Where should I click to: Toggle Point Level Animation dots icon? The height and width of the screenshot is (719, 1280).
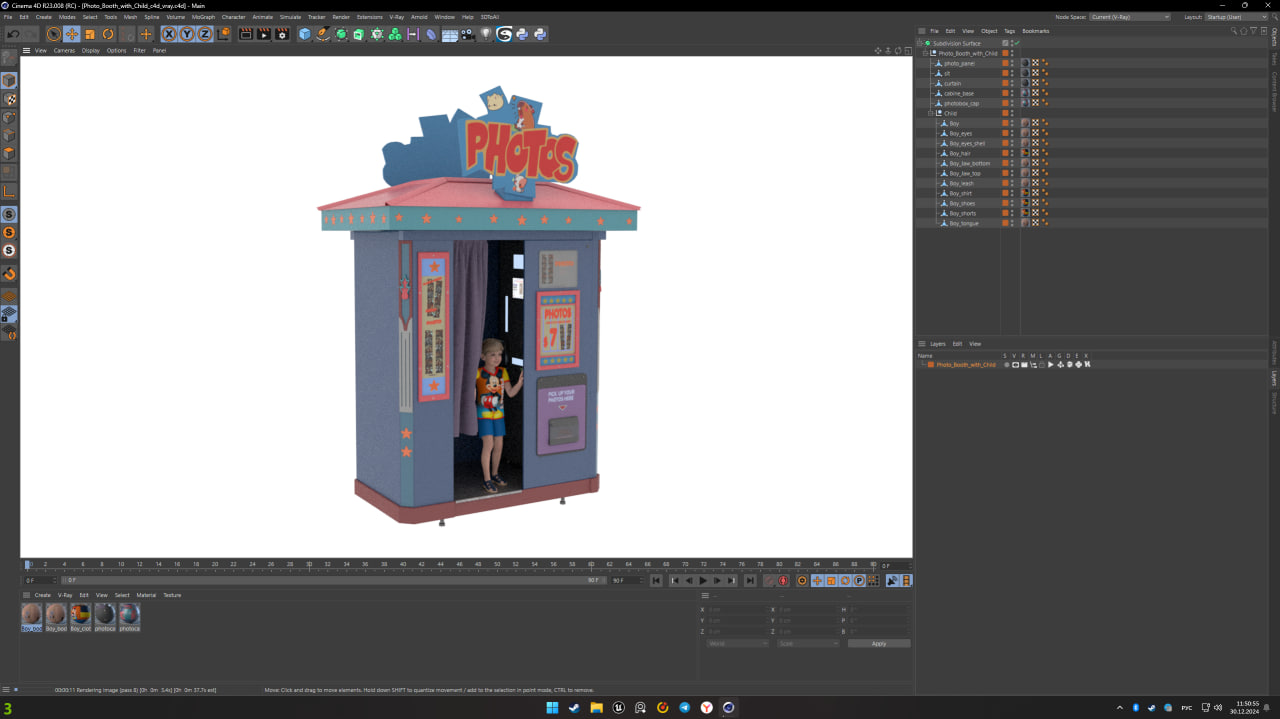873,581
